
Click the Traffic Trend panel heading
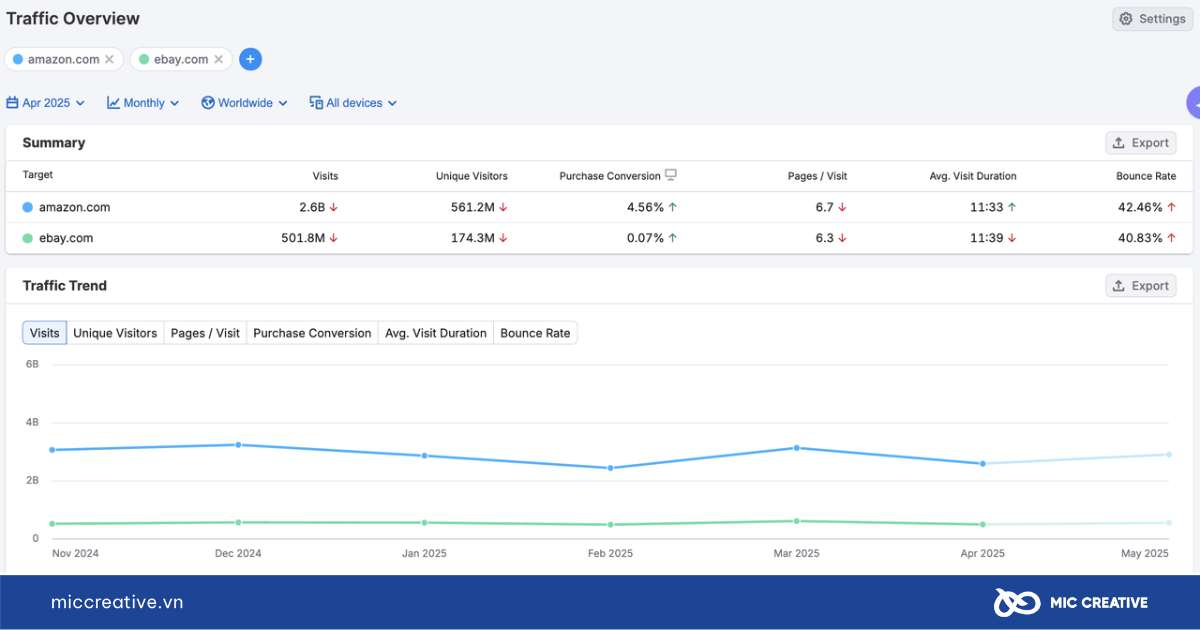point(65,286)
